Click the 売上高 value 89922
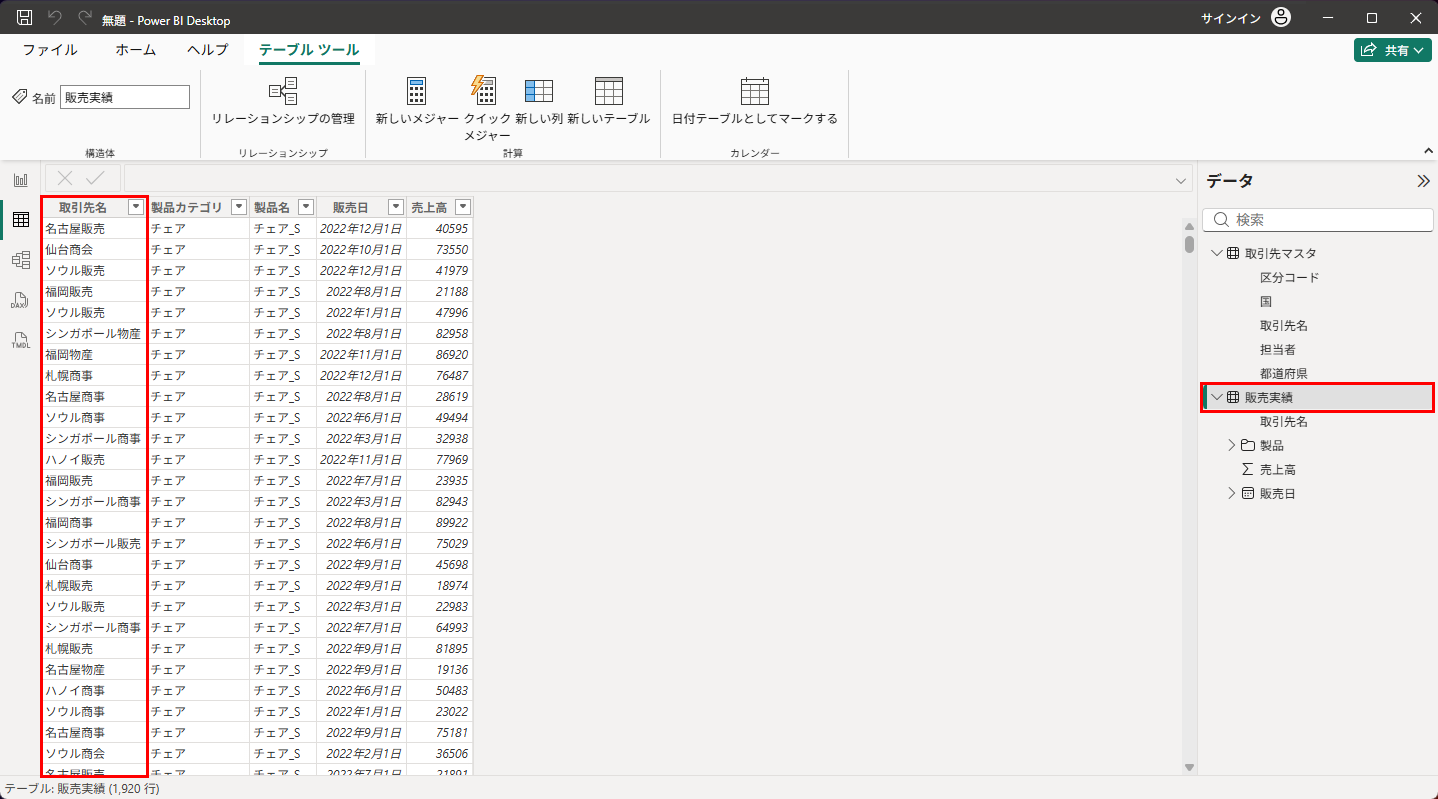Screen dimensions: 1438x799 pos(439,523)
